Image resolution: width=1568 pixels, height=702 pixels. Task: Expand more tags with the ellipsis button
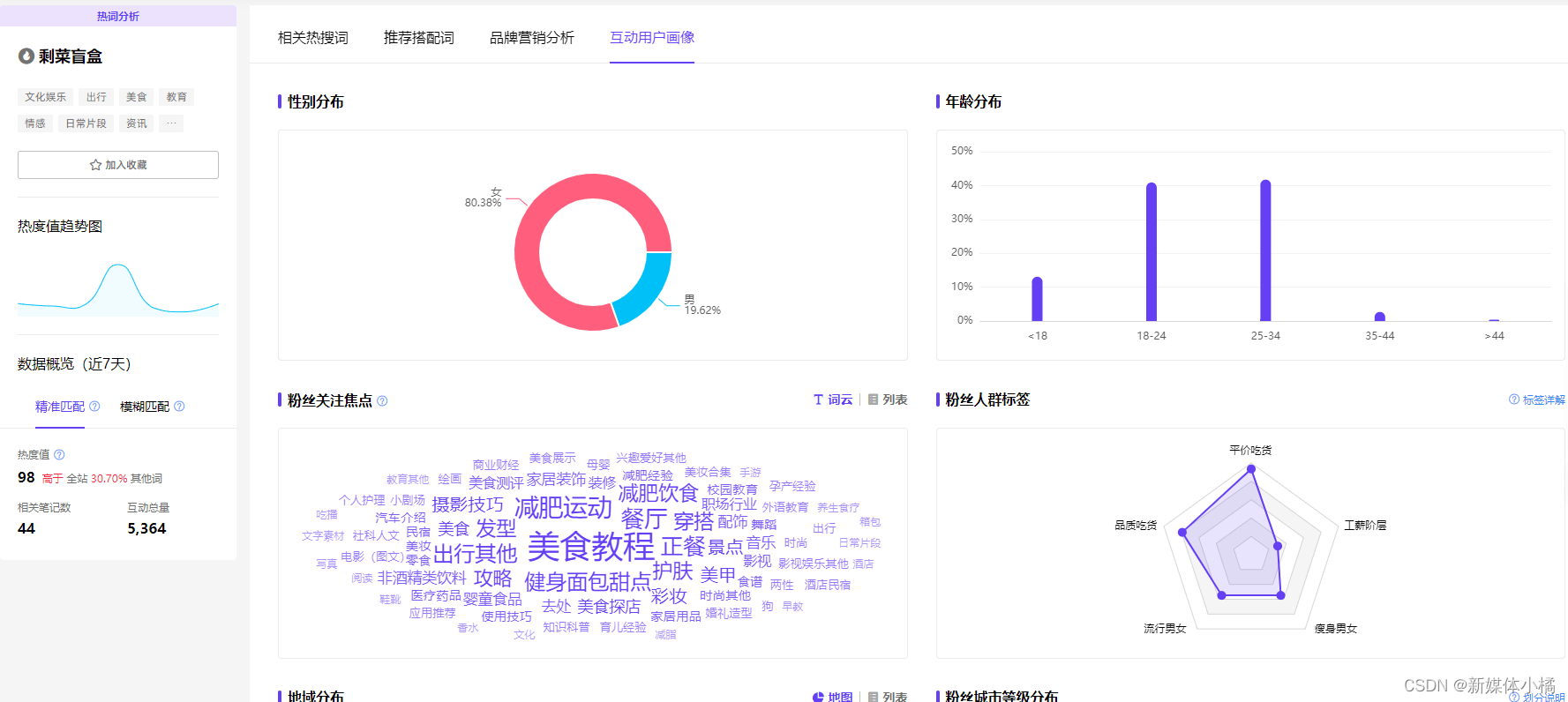171,123
